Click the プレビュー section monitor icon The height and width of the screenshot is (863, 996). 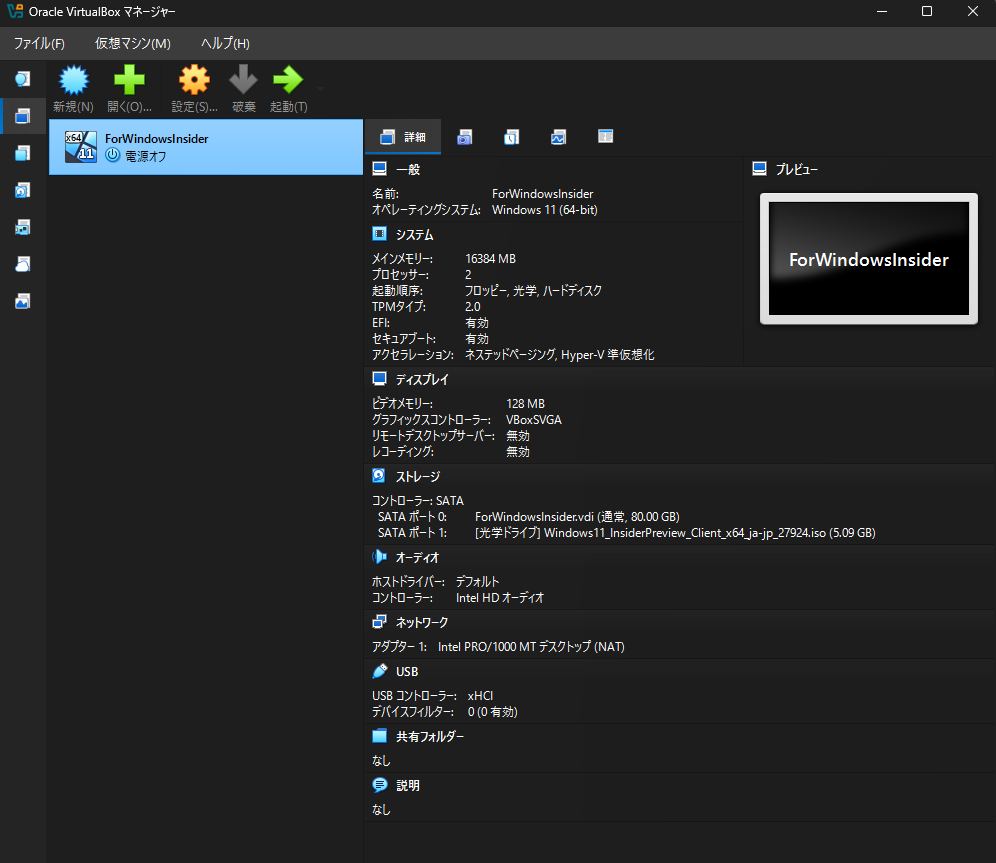pyautogui.click(x=759, y=169)
